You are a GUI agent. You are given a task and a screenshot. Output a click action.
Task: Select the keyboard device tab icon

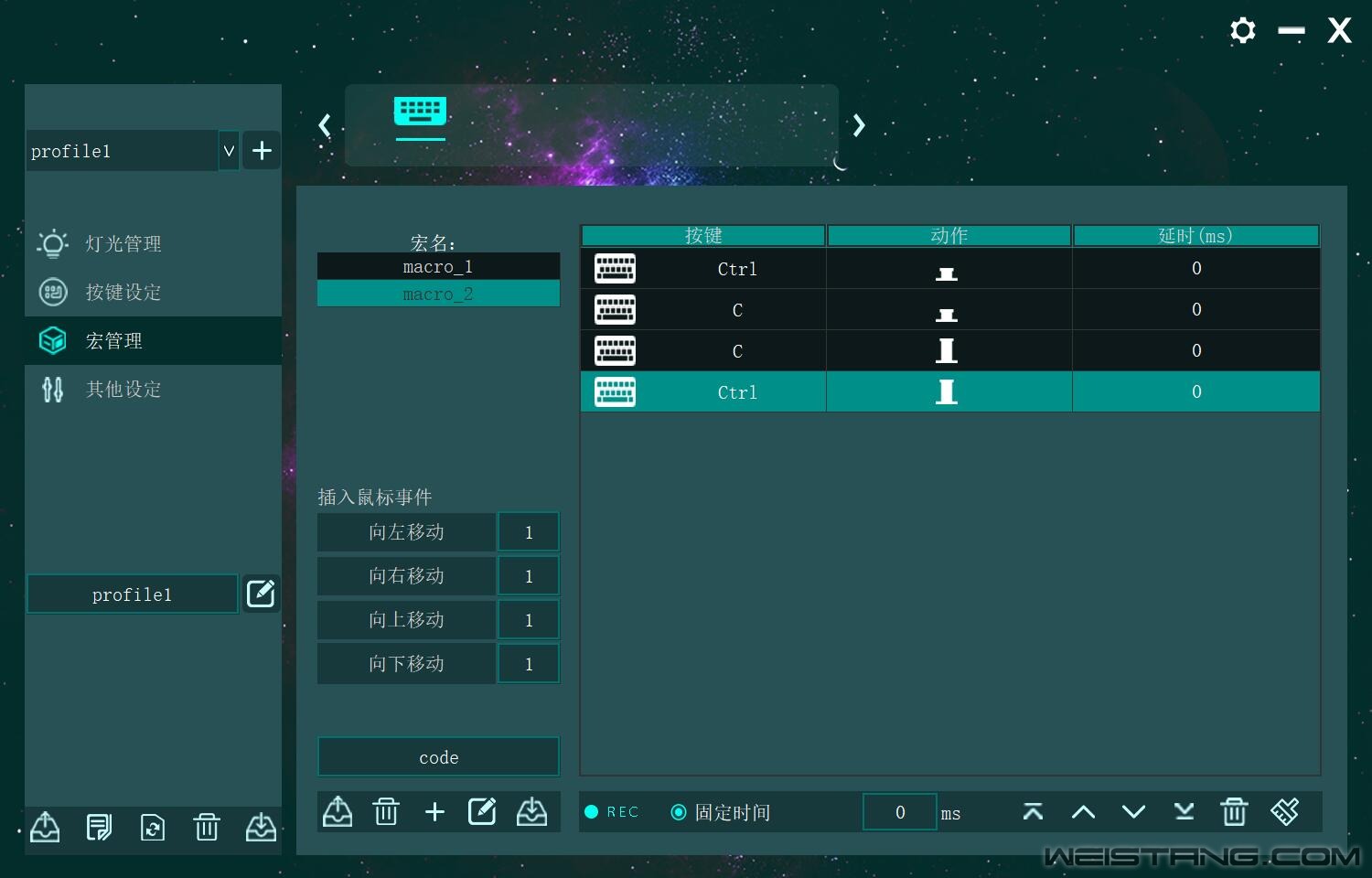click(x=420, y=112)
